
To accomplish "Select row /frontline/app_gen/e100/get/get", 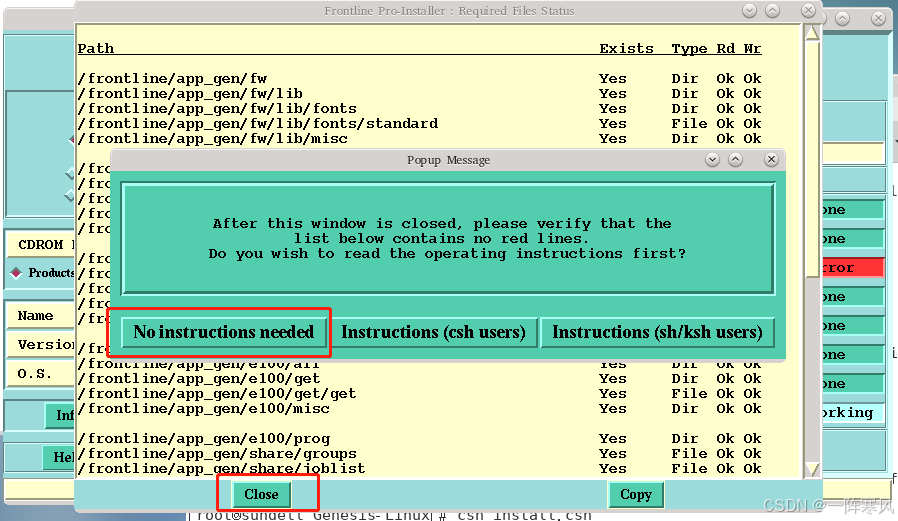I will 419,394.
